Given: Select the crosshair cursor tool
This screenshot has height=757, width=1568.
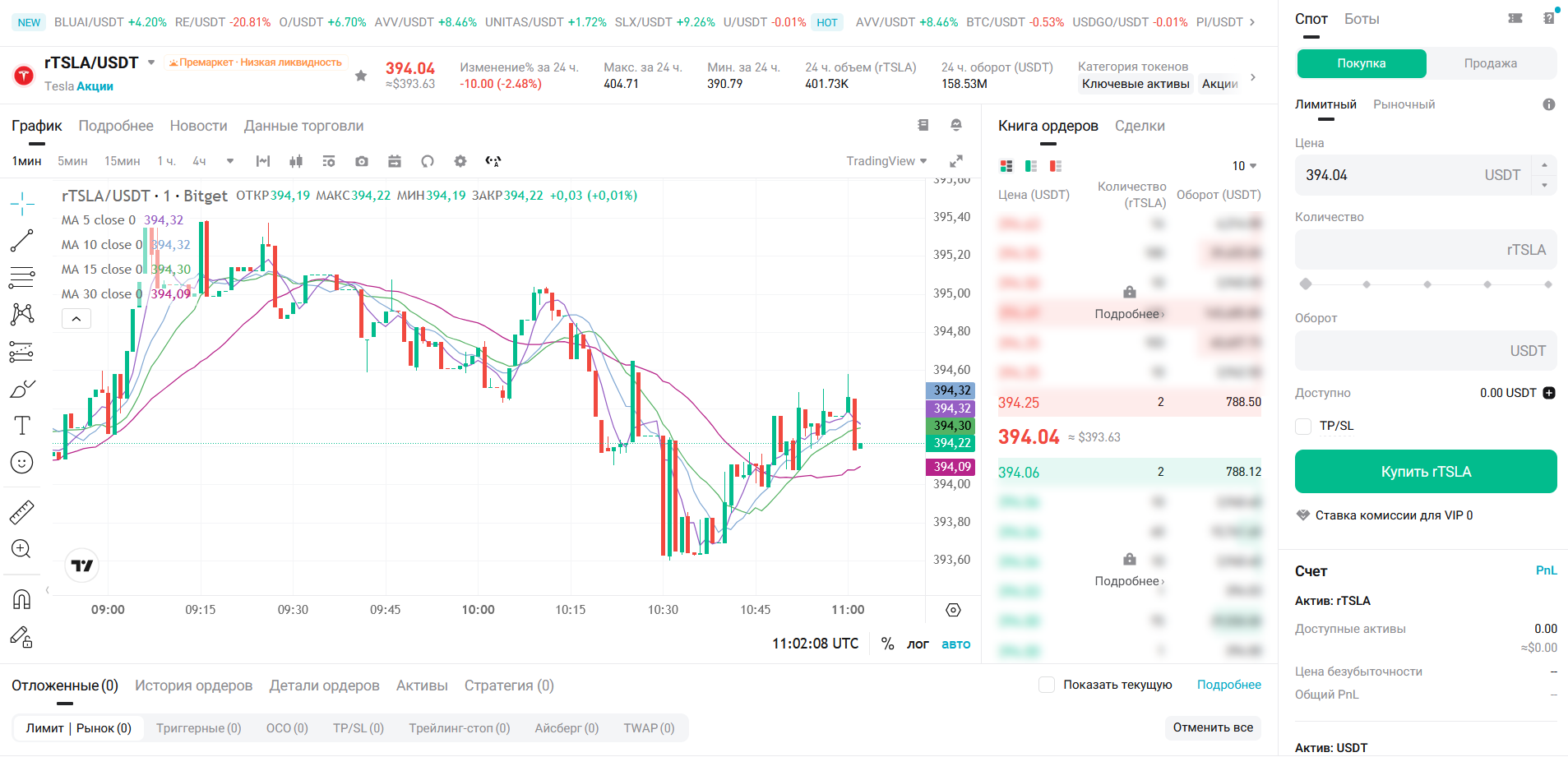Looking at the screenshot, I should click(22, 203).
